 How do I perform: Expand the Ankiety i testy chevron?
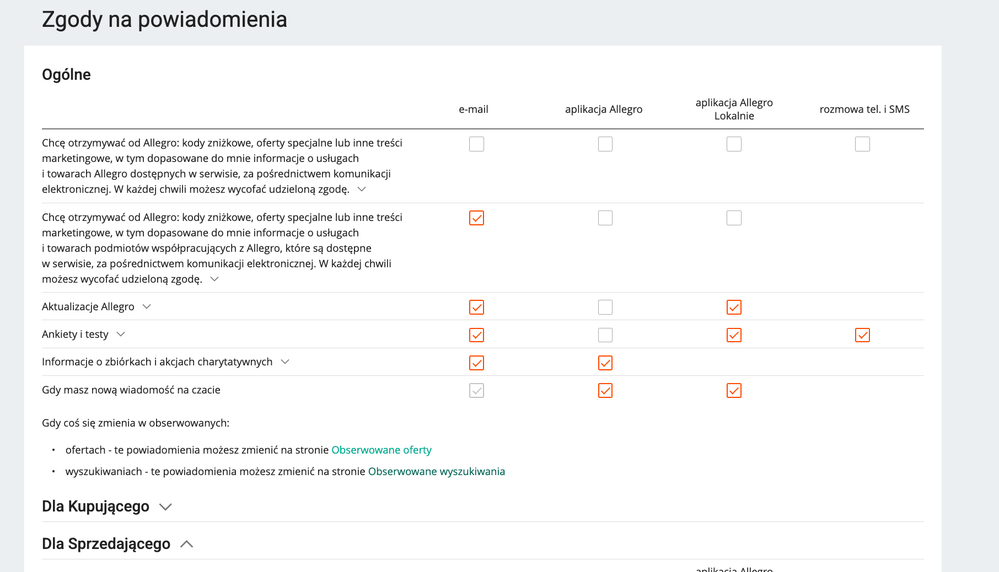point(121,335)
